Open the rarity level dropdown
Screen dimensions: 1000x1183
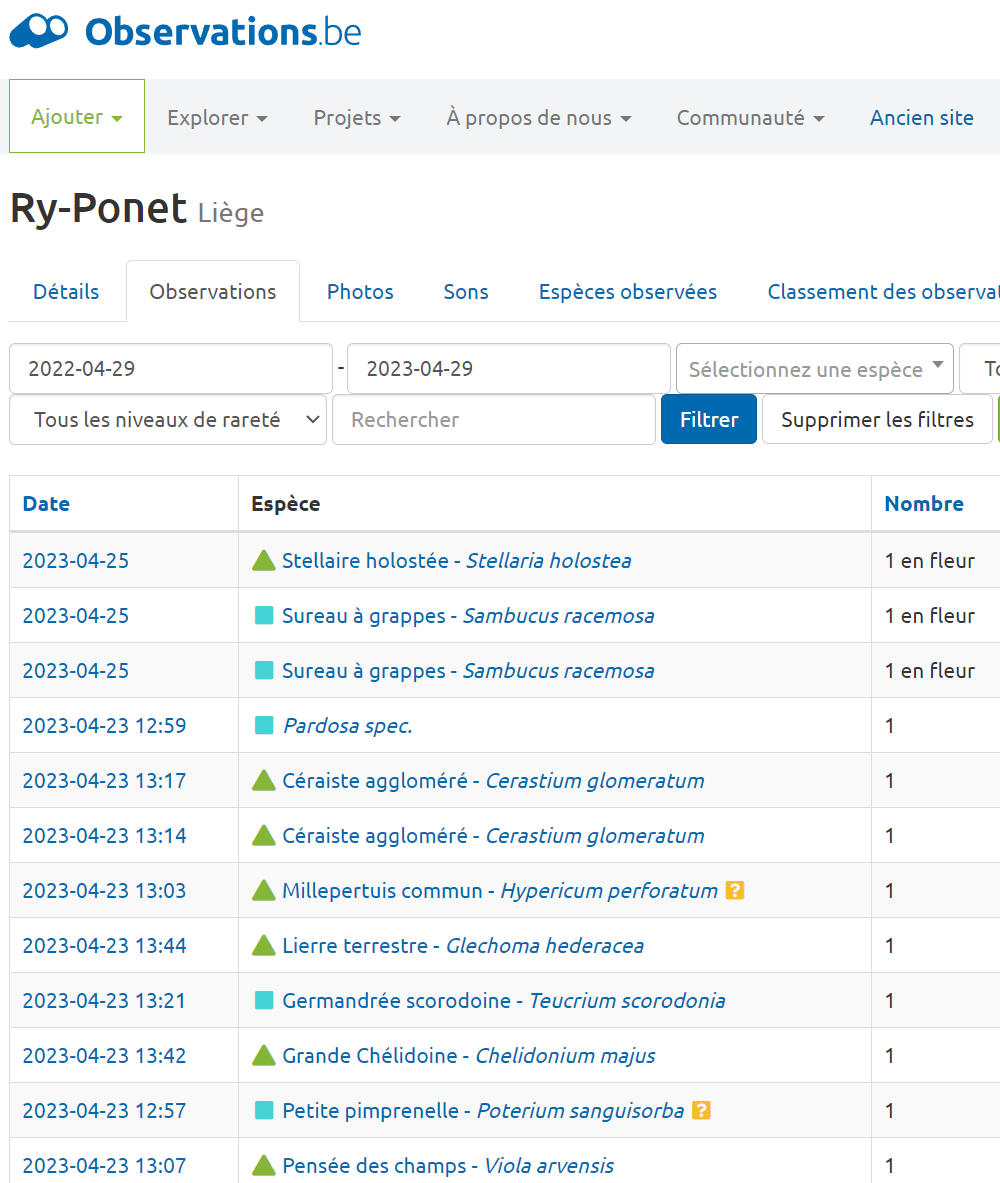pos(168,420)
